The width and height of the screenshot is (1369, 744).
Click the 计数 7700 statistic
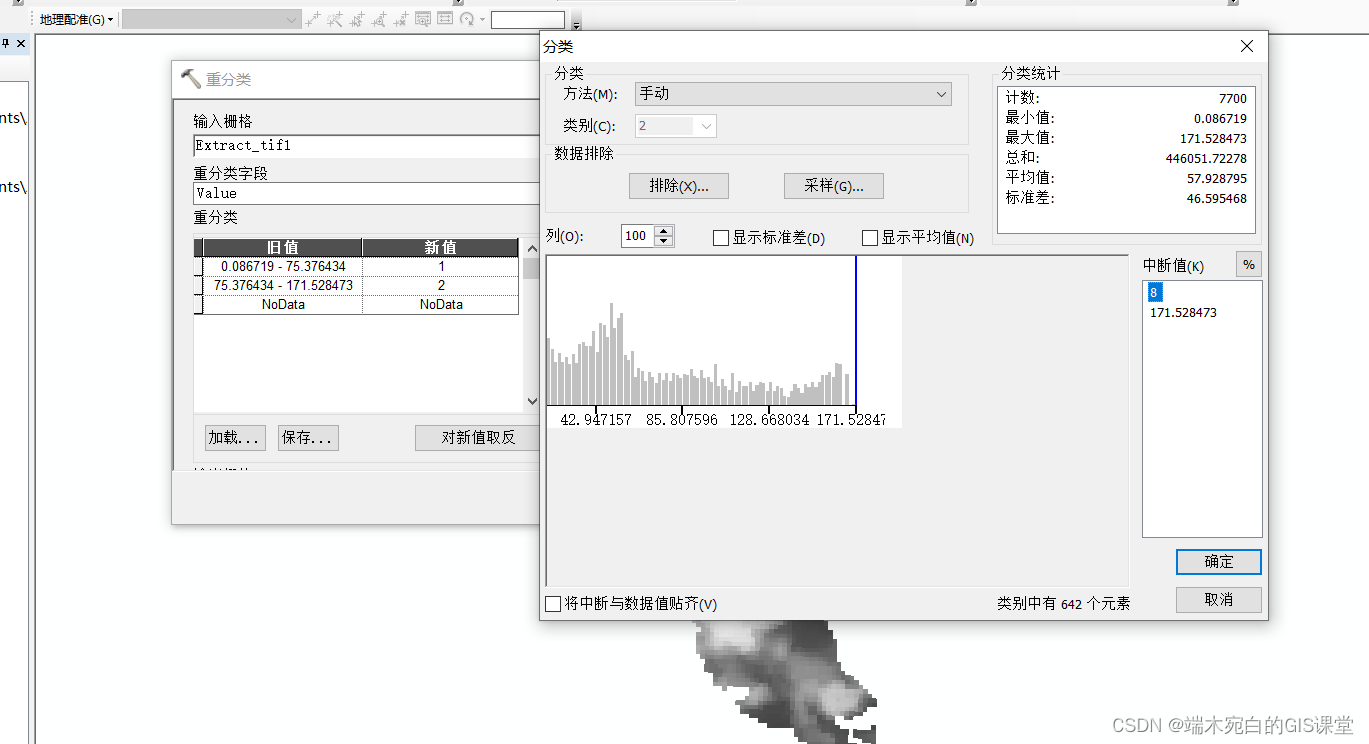coord(1126,98)
